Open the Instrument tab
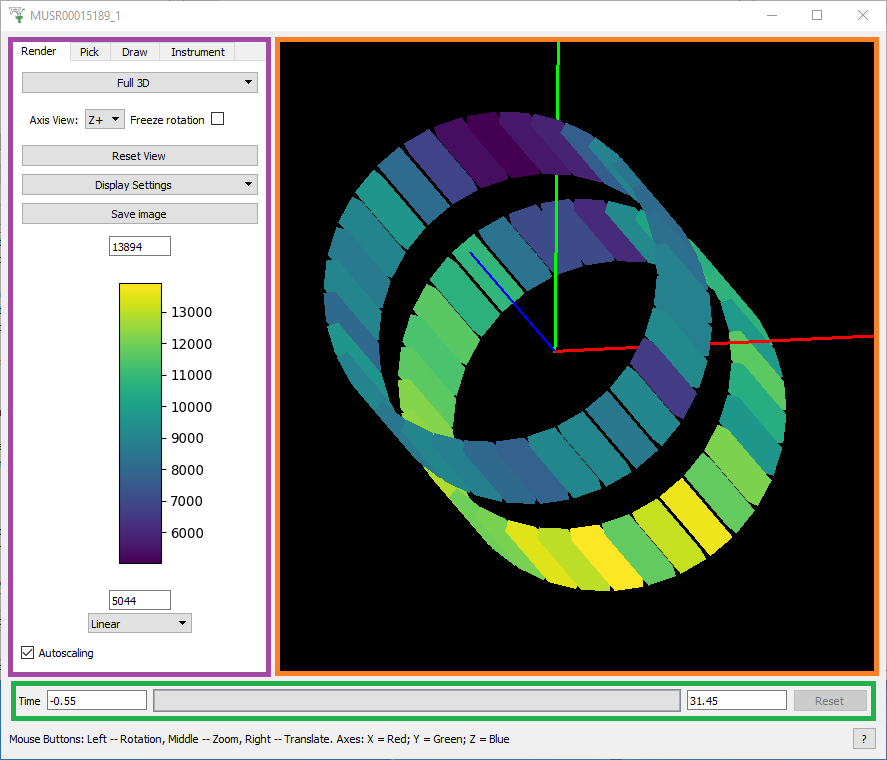 pyautogui.click(x=197, y=52)
